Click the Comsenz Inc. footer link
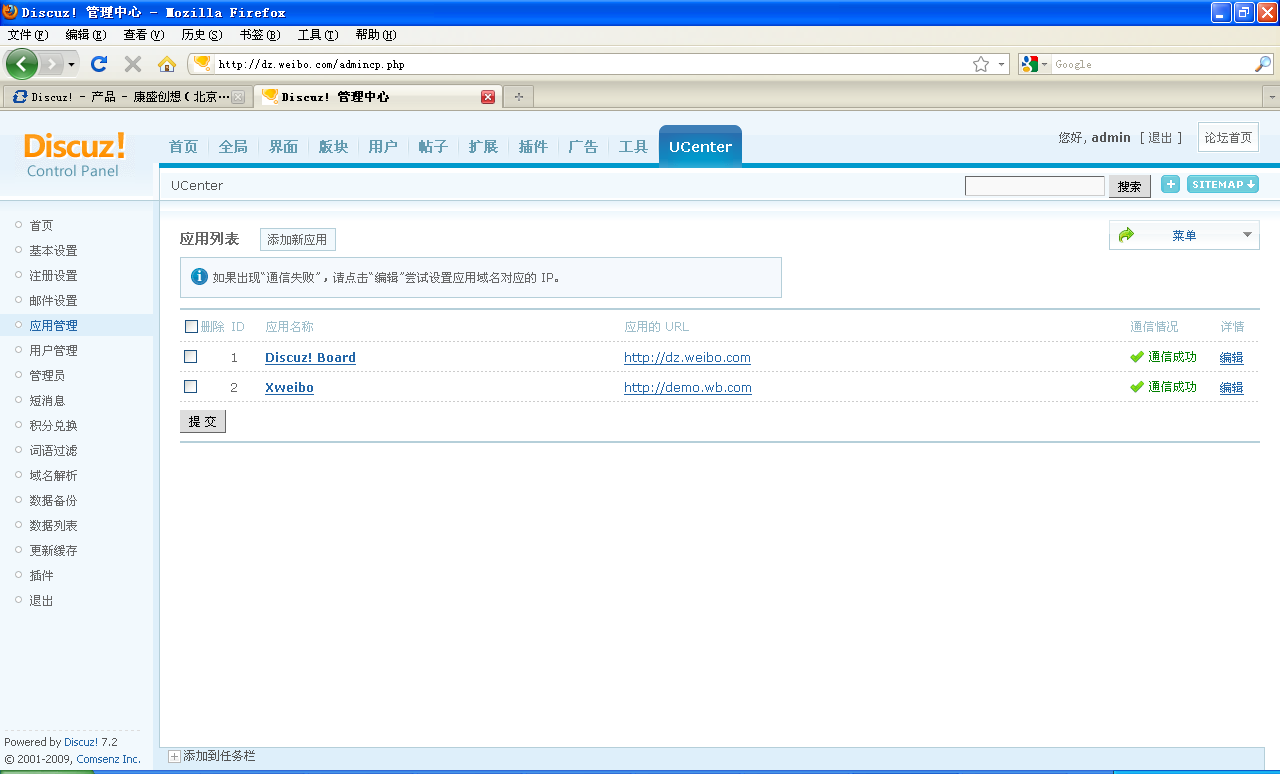This screenshot has width=1280, height=774. click(108, 759)
